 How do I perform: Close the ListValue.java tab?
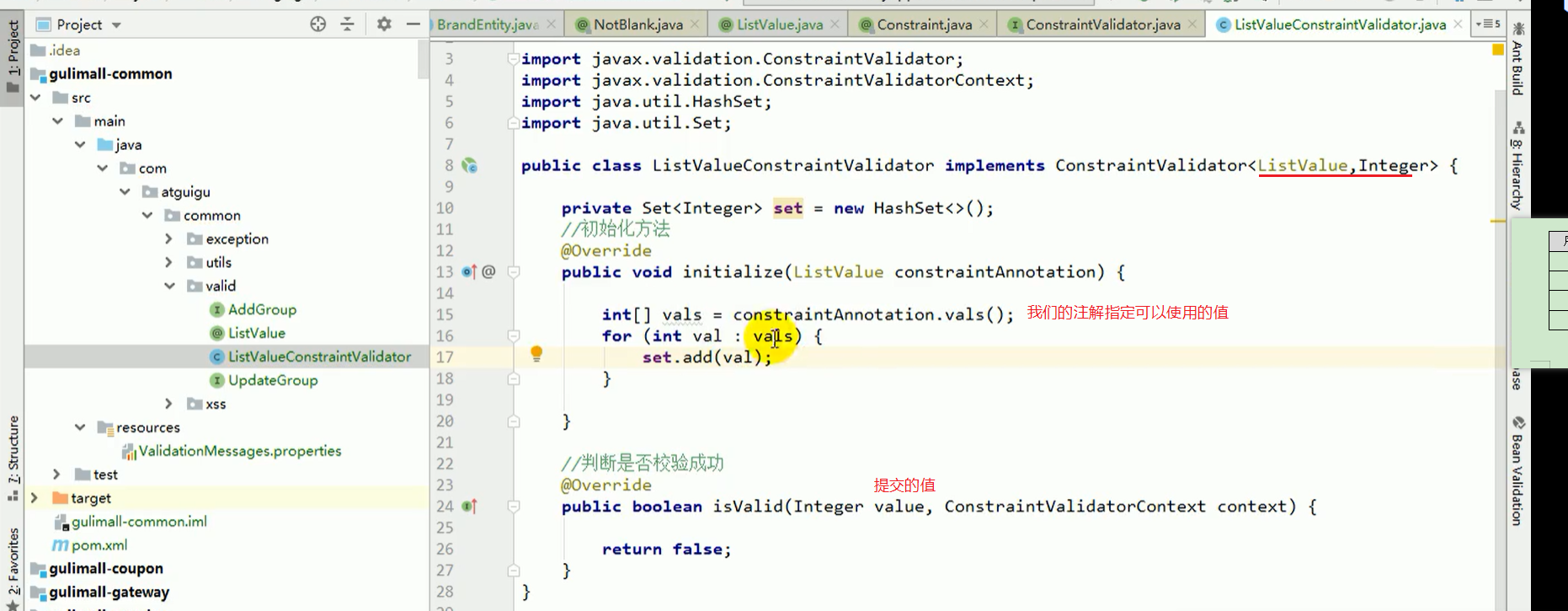835,24
